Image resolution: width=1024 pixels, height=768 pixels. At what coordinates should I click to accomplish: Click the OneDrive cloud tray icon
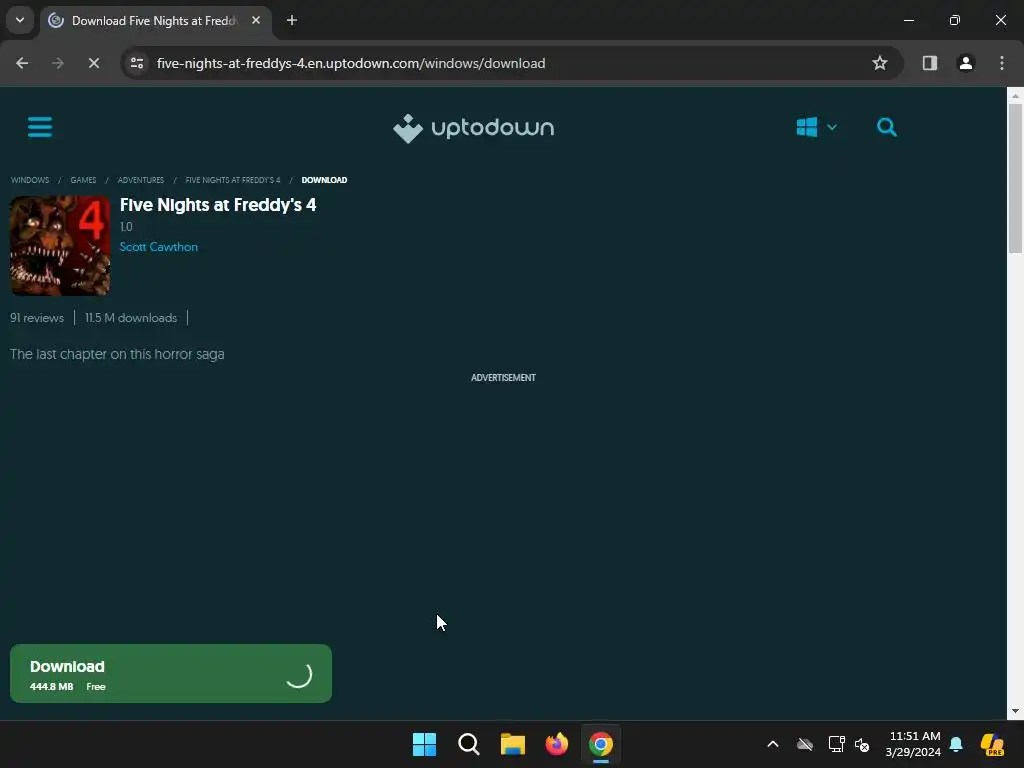[805, 744]
